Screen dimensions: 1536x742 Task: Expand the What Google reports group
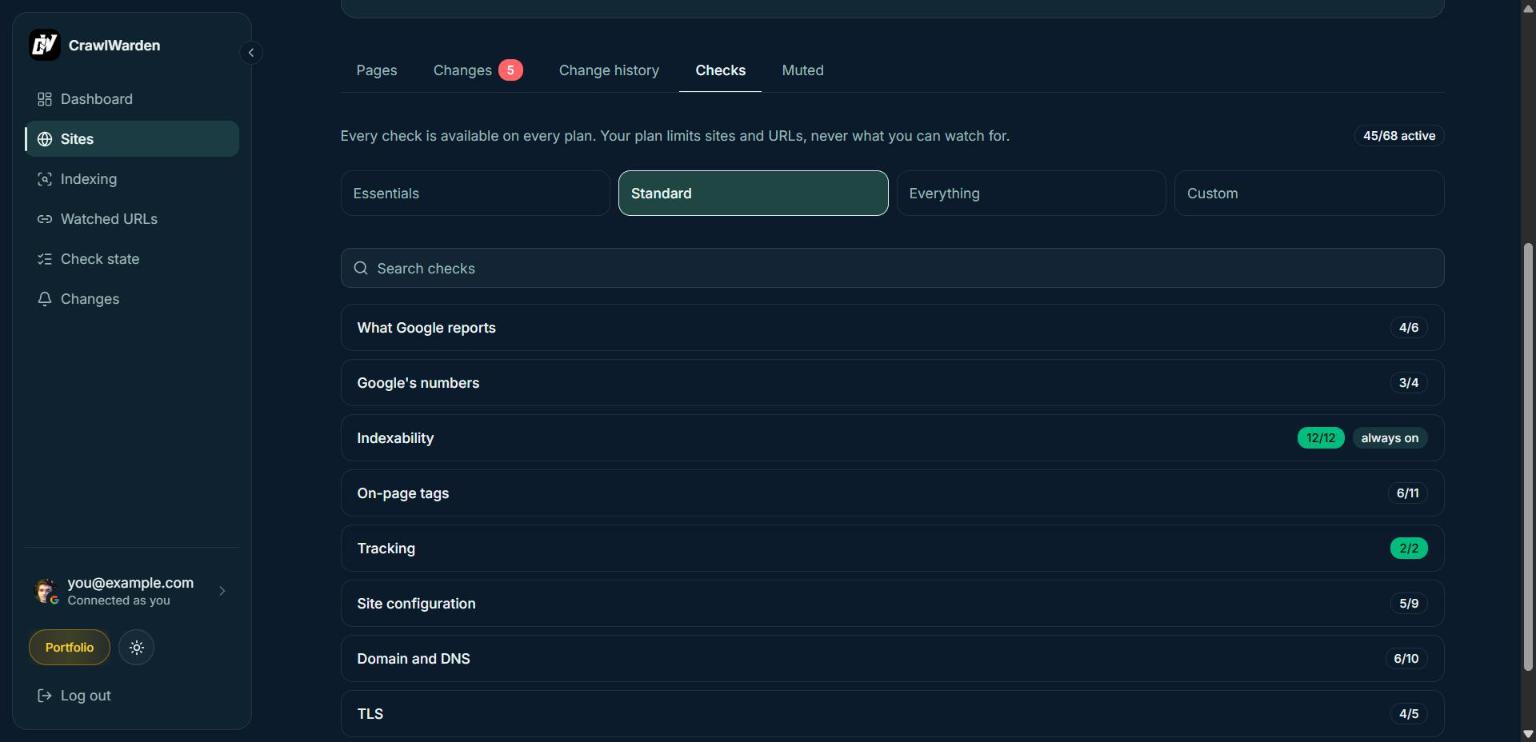pyautogui.click(x=892, y=327)
